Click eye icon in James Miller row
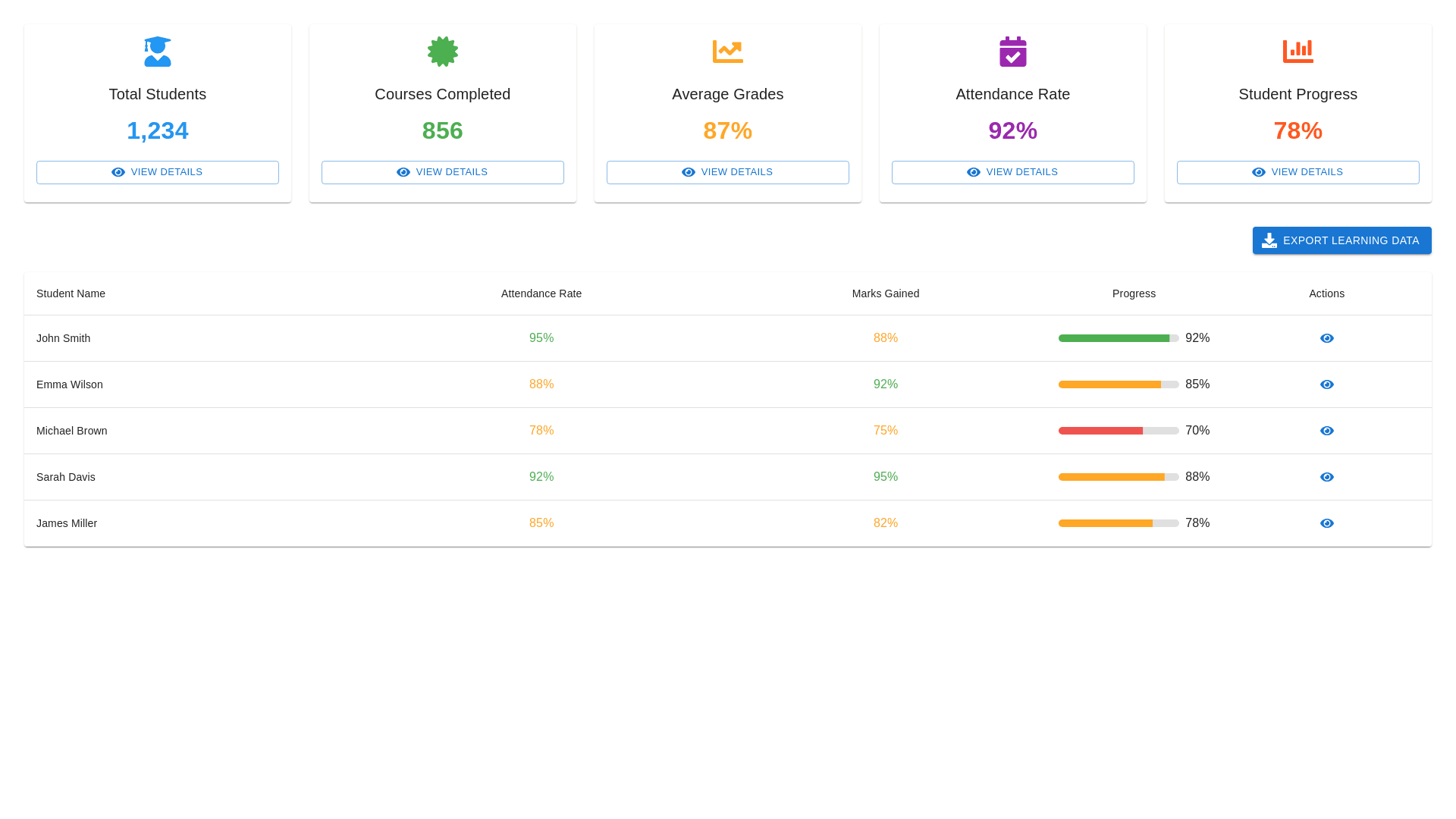 click(1326, 523)
